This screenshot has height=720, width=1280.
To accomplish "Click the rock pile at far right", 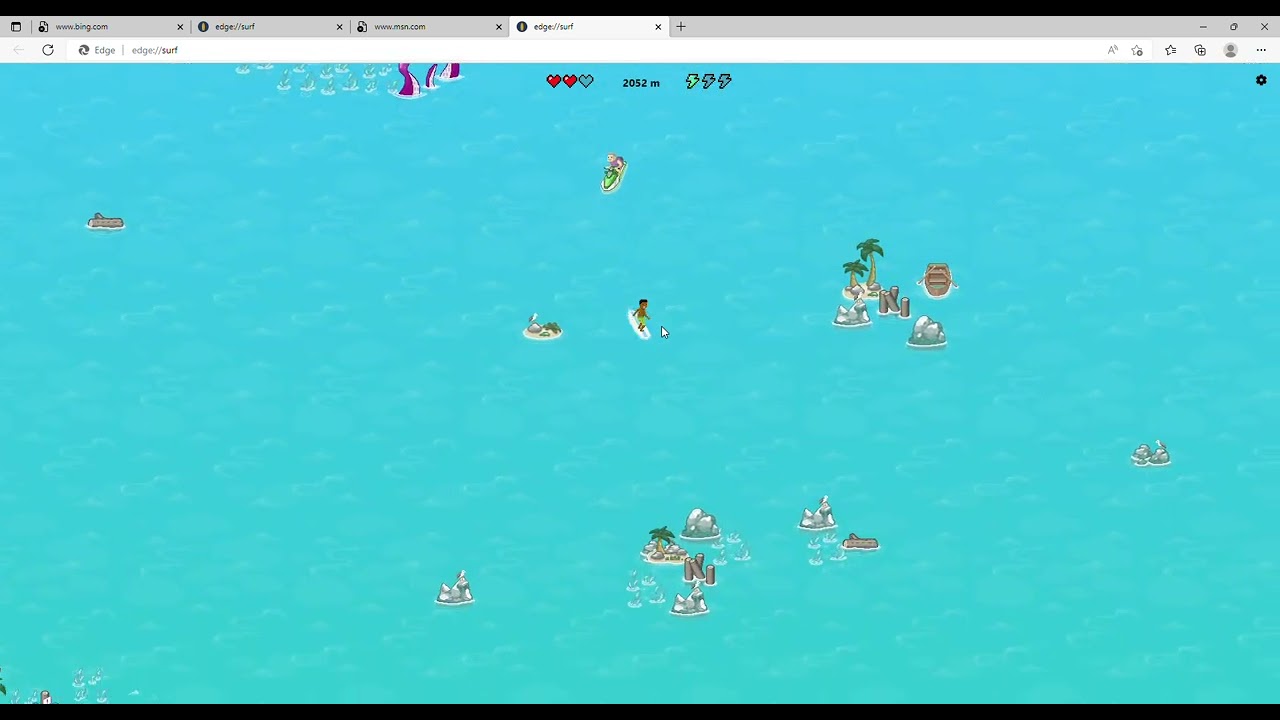I will pyautogui.click(x=1150, y=454).
